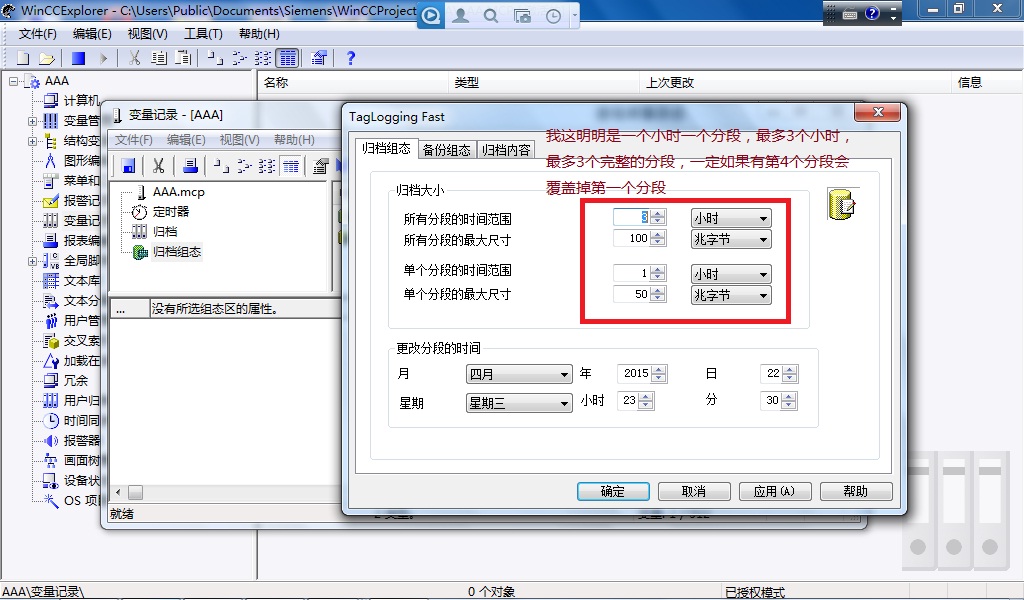The height and width of the screenshot is (600, 1024).
Task: Click the 确定 button
Action: click(x=613, y=491)
